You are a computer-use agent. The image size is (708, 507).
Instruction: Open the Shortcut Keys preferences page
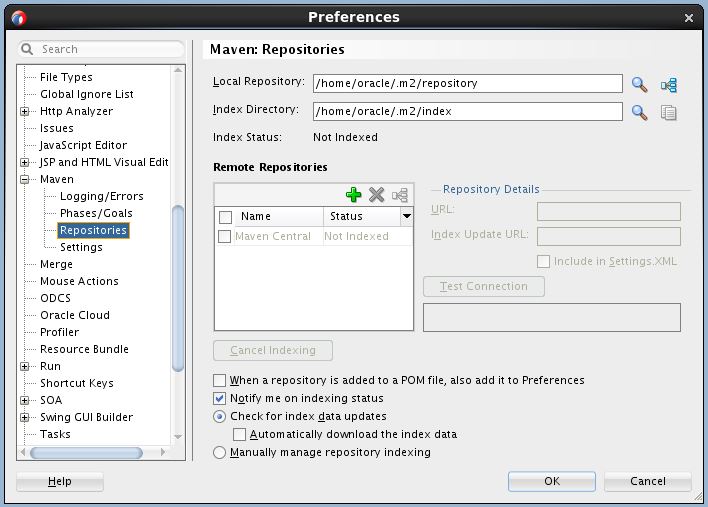76,383
